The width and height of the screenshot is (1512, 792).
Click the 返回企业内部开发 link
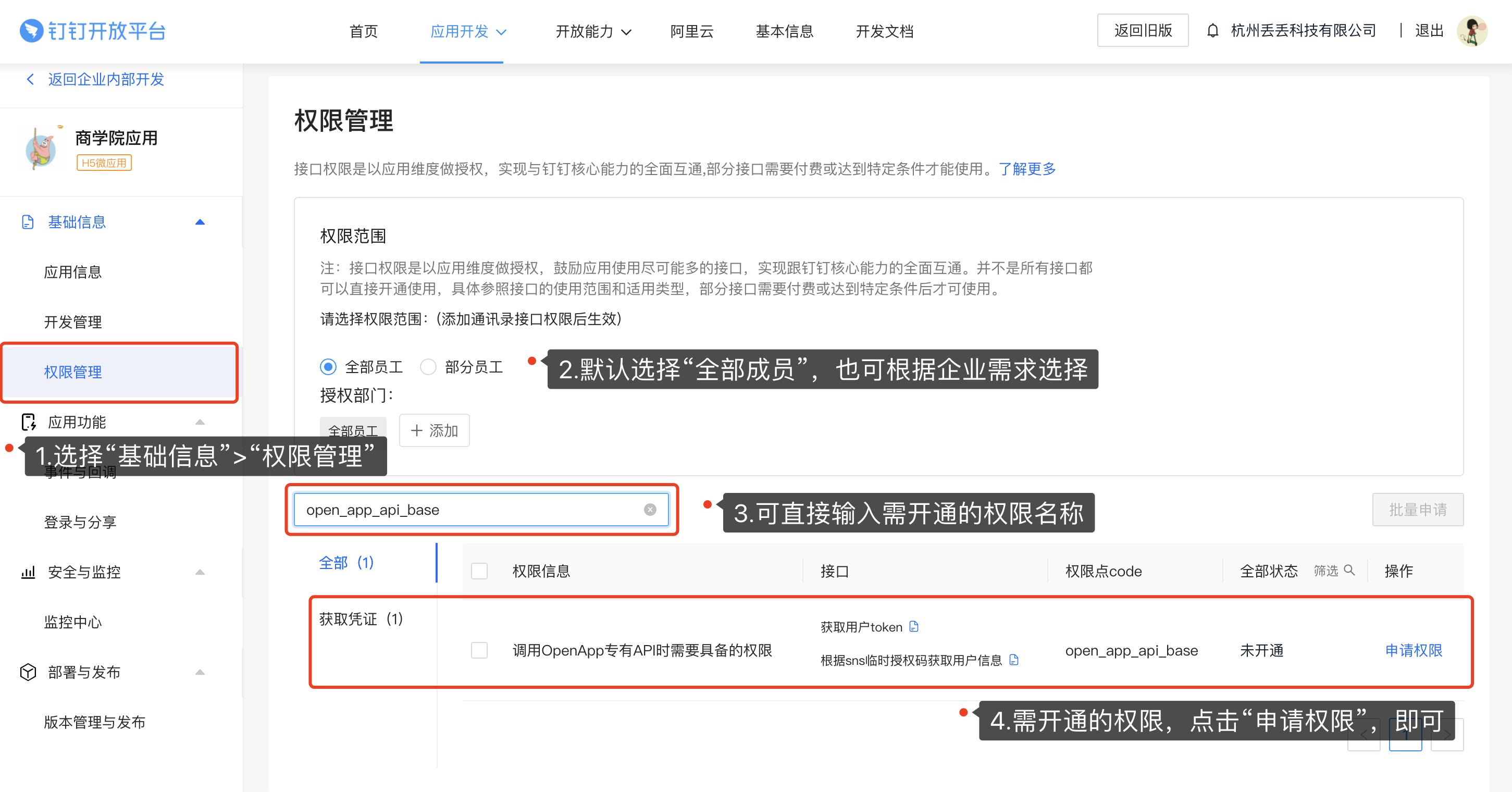tap(106, 79)
